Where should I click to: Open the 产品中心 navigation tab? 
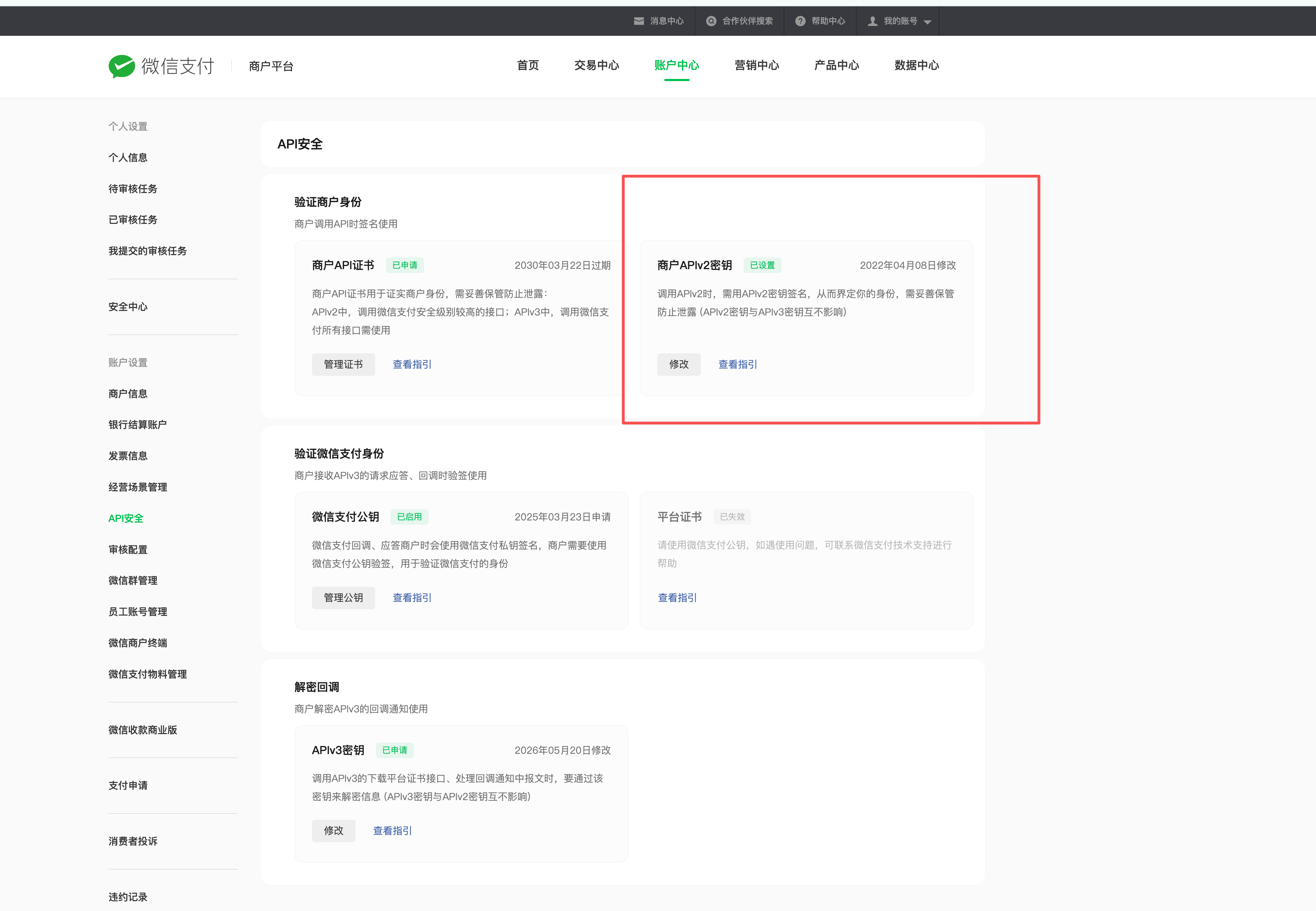[836, 65]
